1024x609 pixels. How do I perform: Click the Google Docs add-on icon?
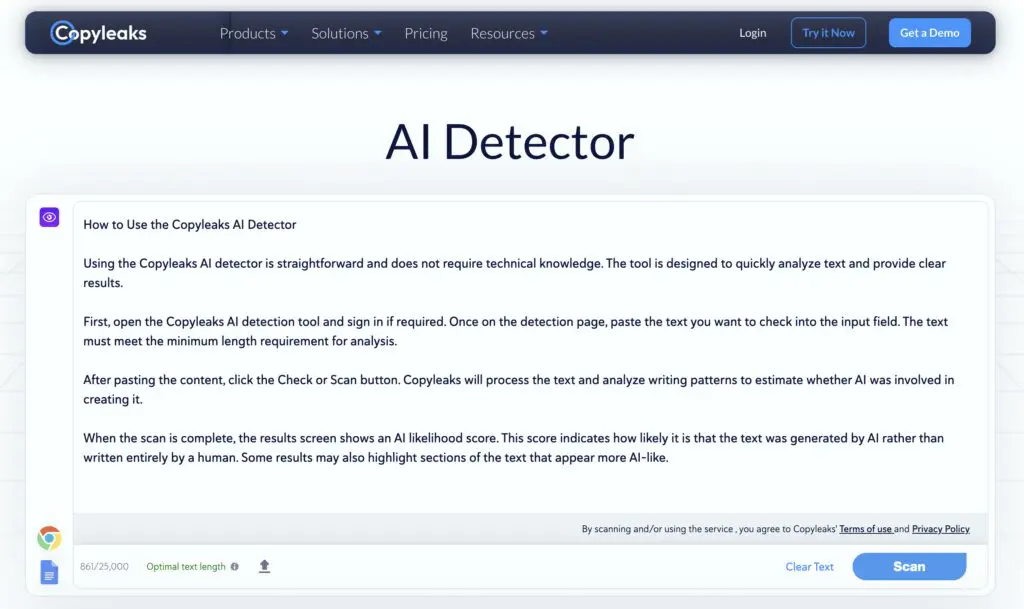48,572
